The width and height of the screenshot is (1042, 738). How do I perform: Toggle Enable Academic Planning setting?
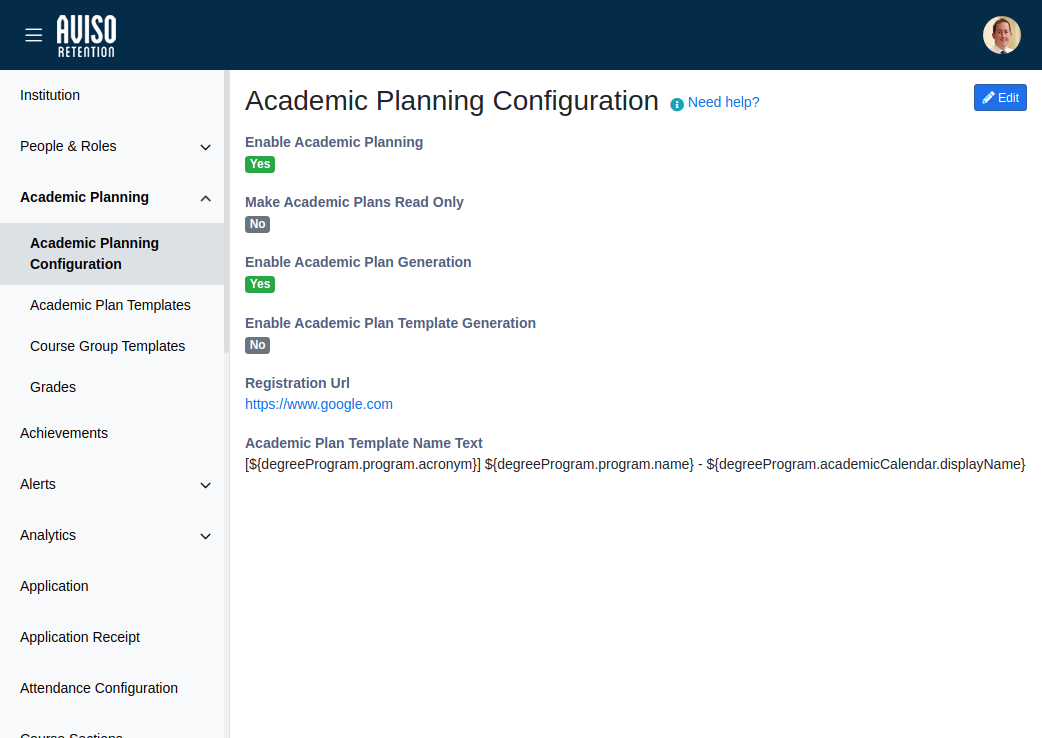click(259, 164)
